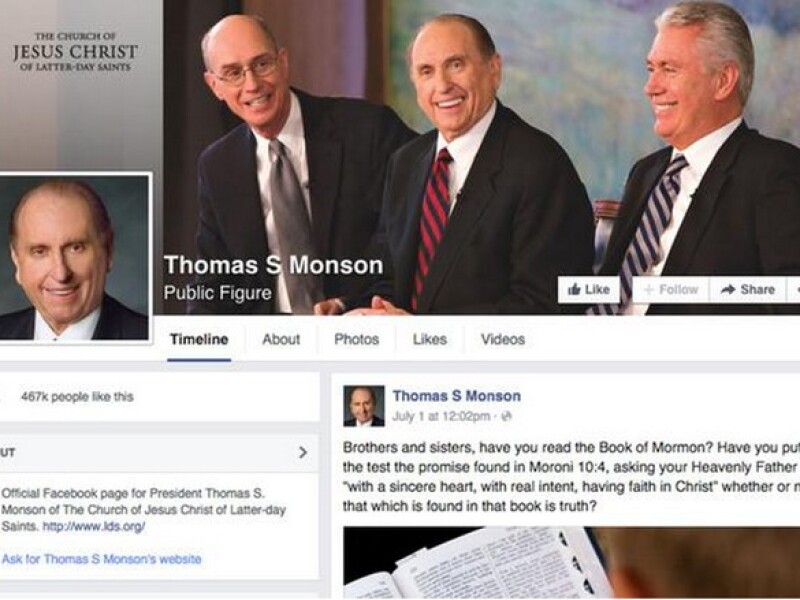This screenshot has width=800, height=600.
Task: Open the July 1 post timestamp
Action: (x=441, y=416)
